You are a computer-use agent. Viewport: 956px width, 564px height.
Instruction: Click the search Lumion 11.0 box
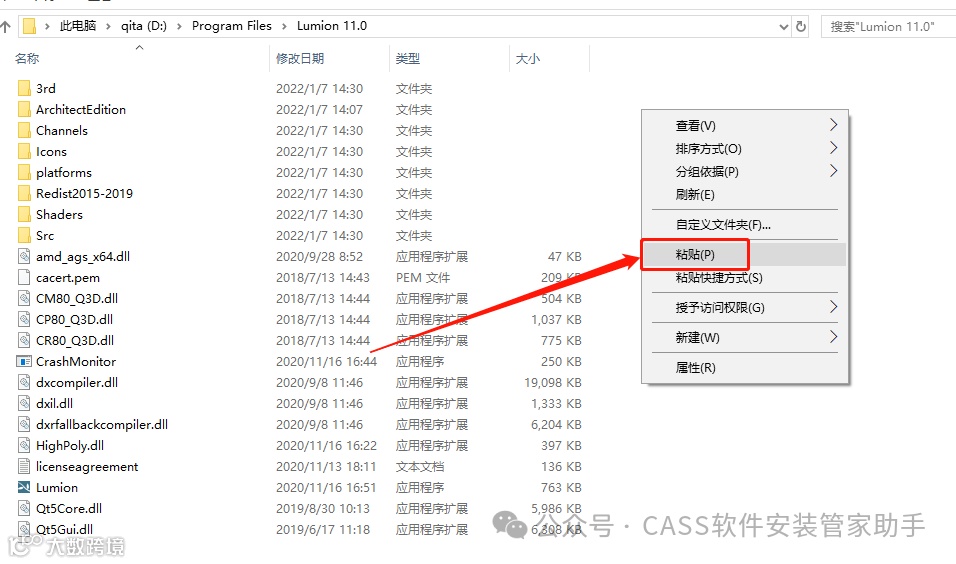tap(888, 27)
